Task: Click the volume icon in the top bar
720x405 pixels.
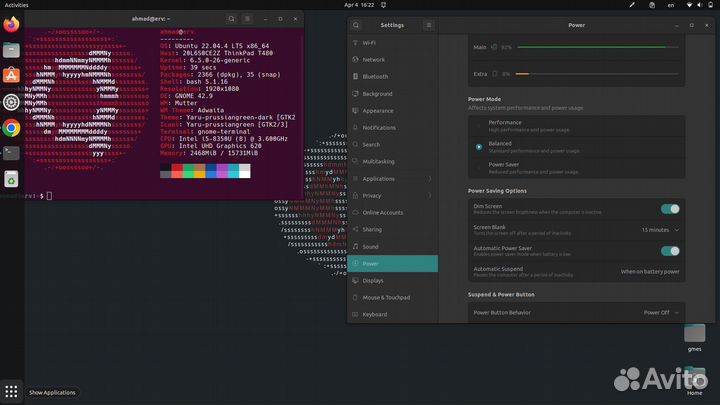Action: [699, 5]
